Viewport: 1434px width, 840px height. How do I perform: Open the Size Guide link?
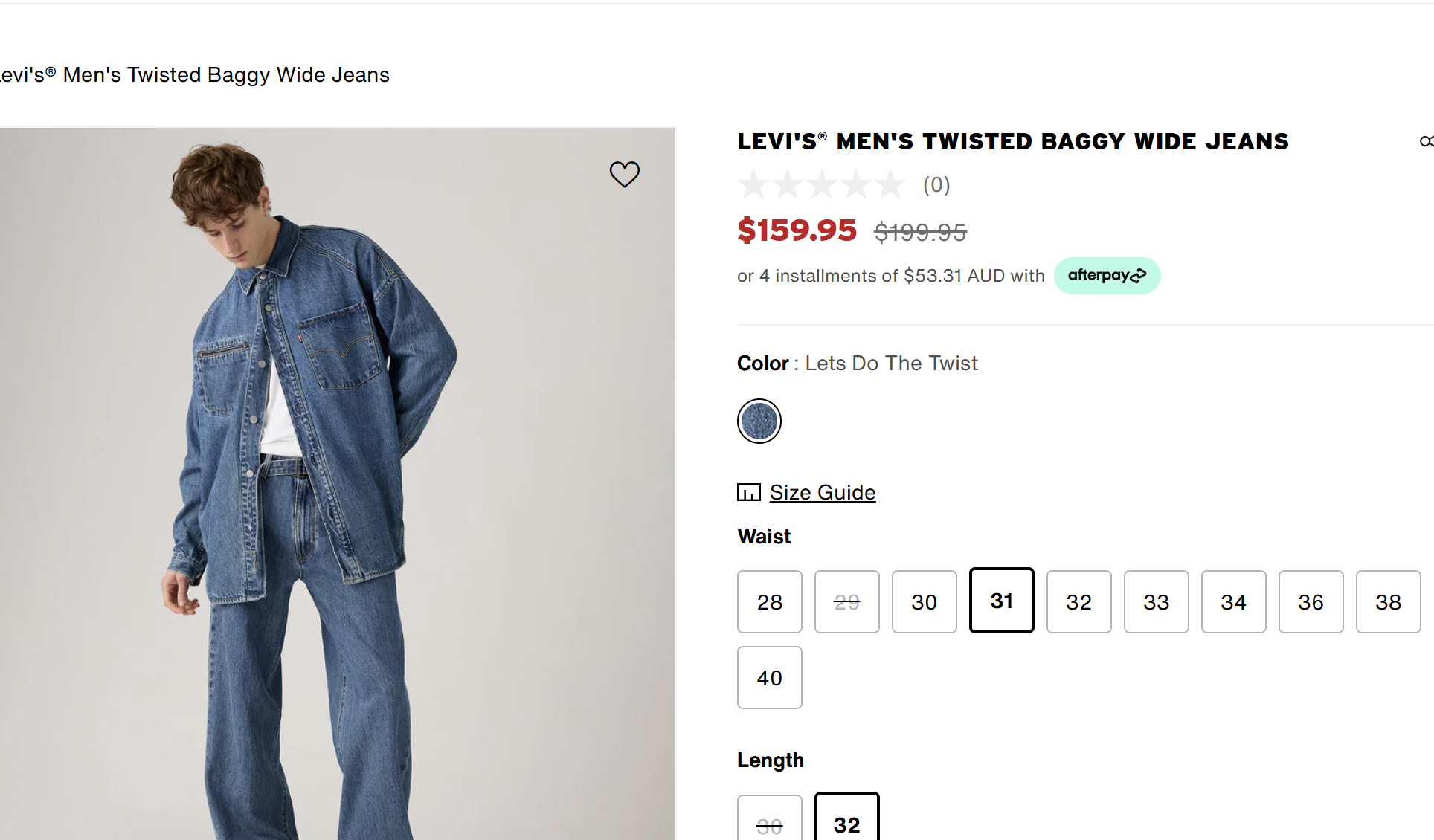(822, 492)
